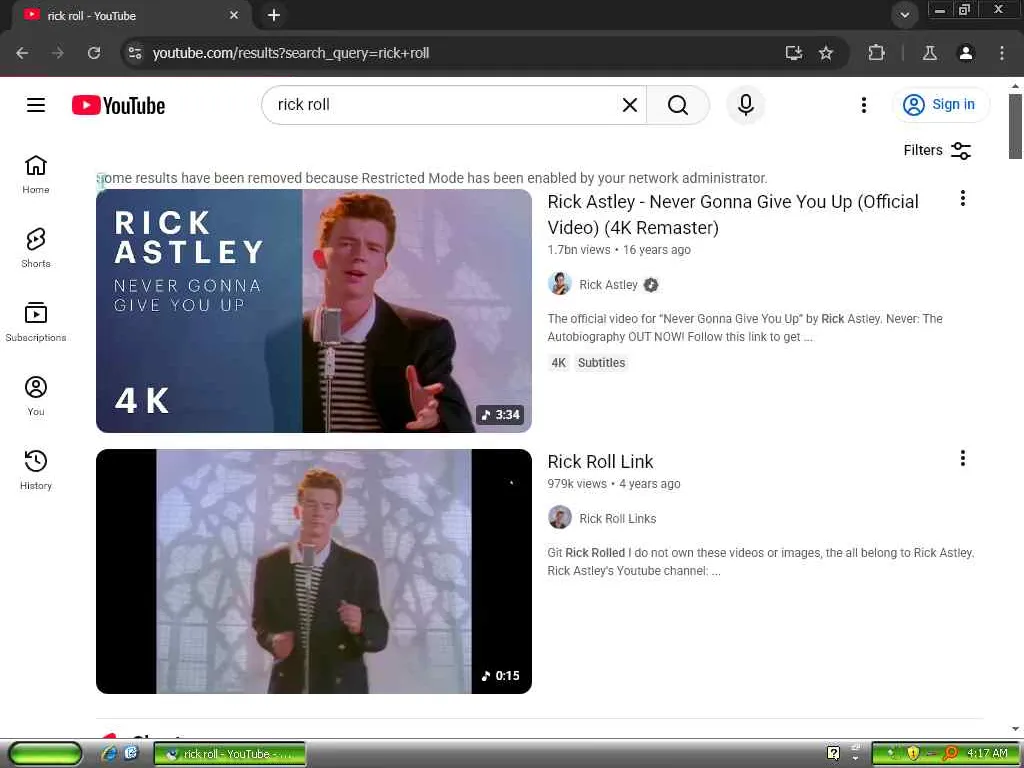Viewport: 1024px width, 768px height.
Task: Open more options for Rick Roll Link
Action: (963, 458)
